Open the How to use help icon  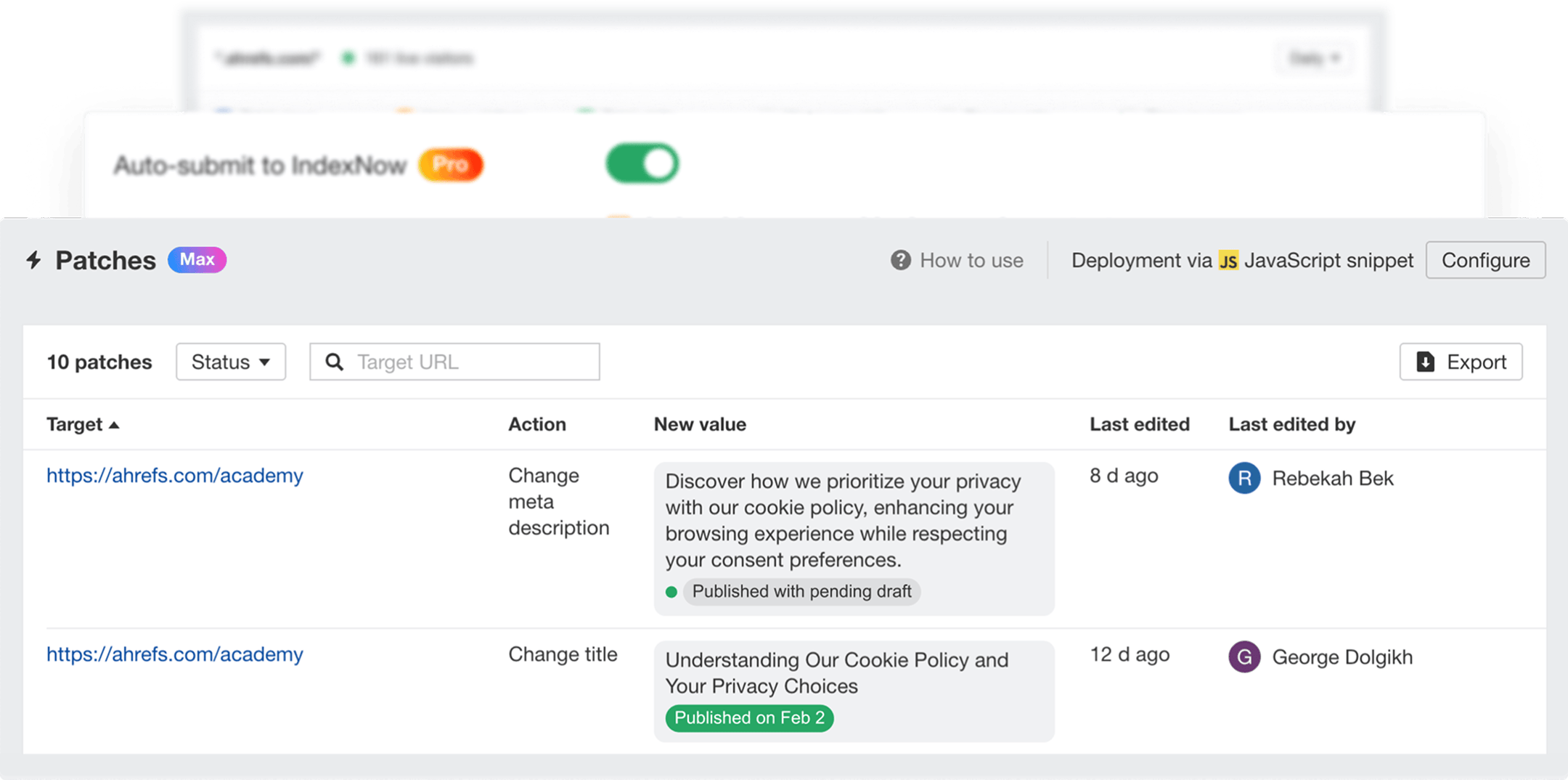point(899,261)
